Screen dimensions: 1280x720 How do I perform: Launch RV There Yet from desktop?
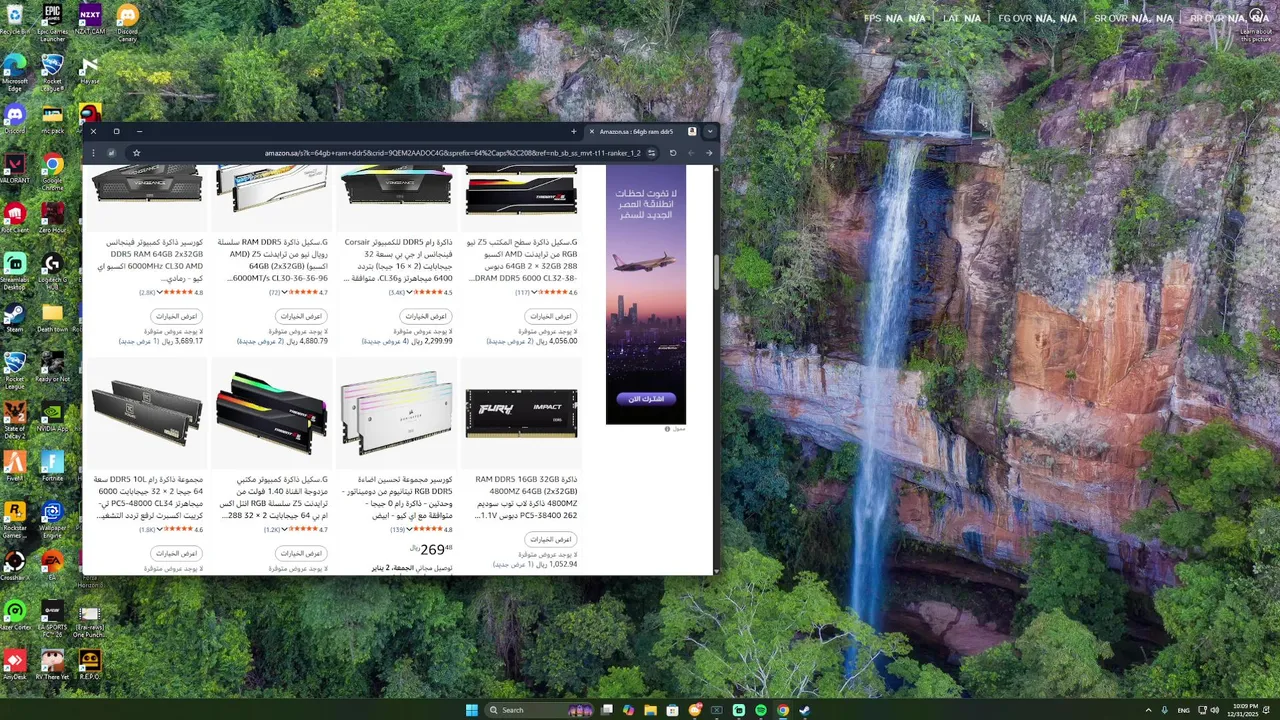[52, 665]
